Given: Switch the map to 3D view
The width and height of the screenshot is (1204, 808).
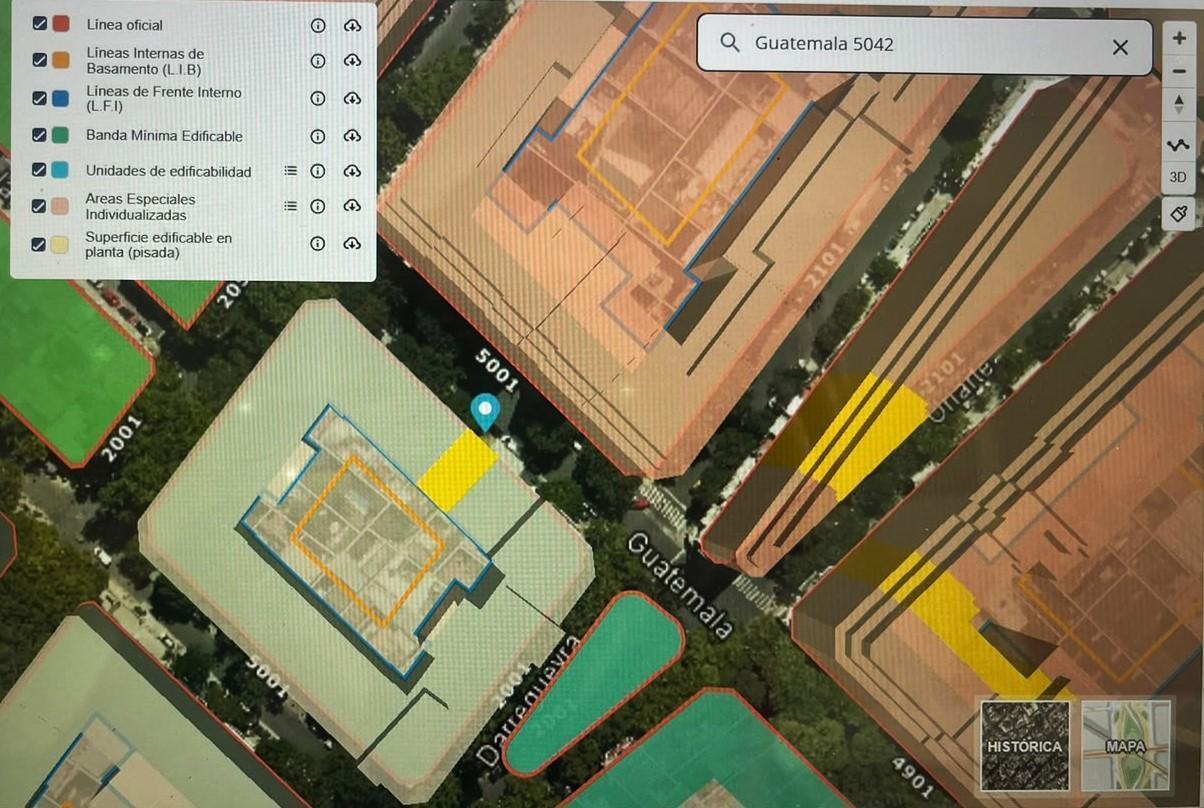Looking at the screenshot, I should [x=1178, y=177].
